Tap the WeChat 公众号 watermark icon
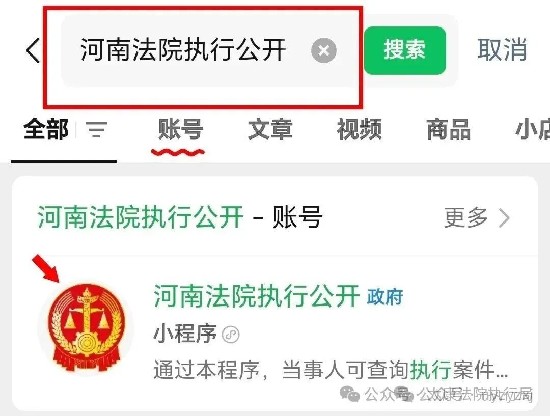The height and width of the screenshot is (416, 550). (x=350, y=394)
